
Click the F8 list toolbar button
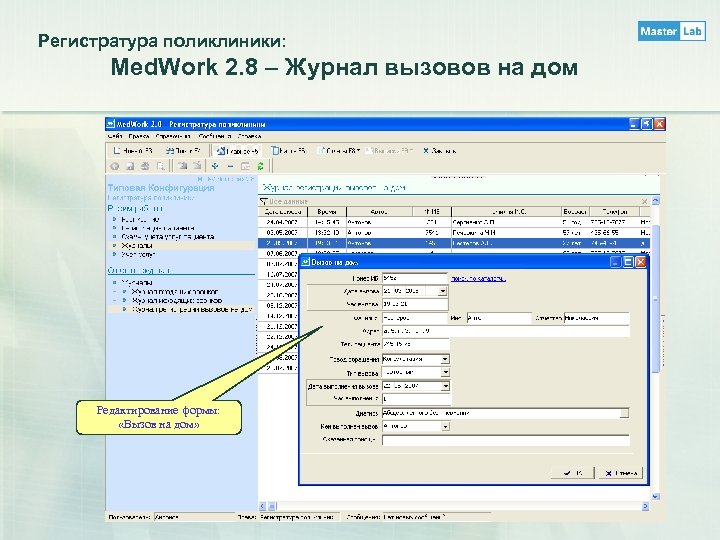338,151
